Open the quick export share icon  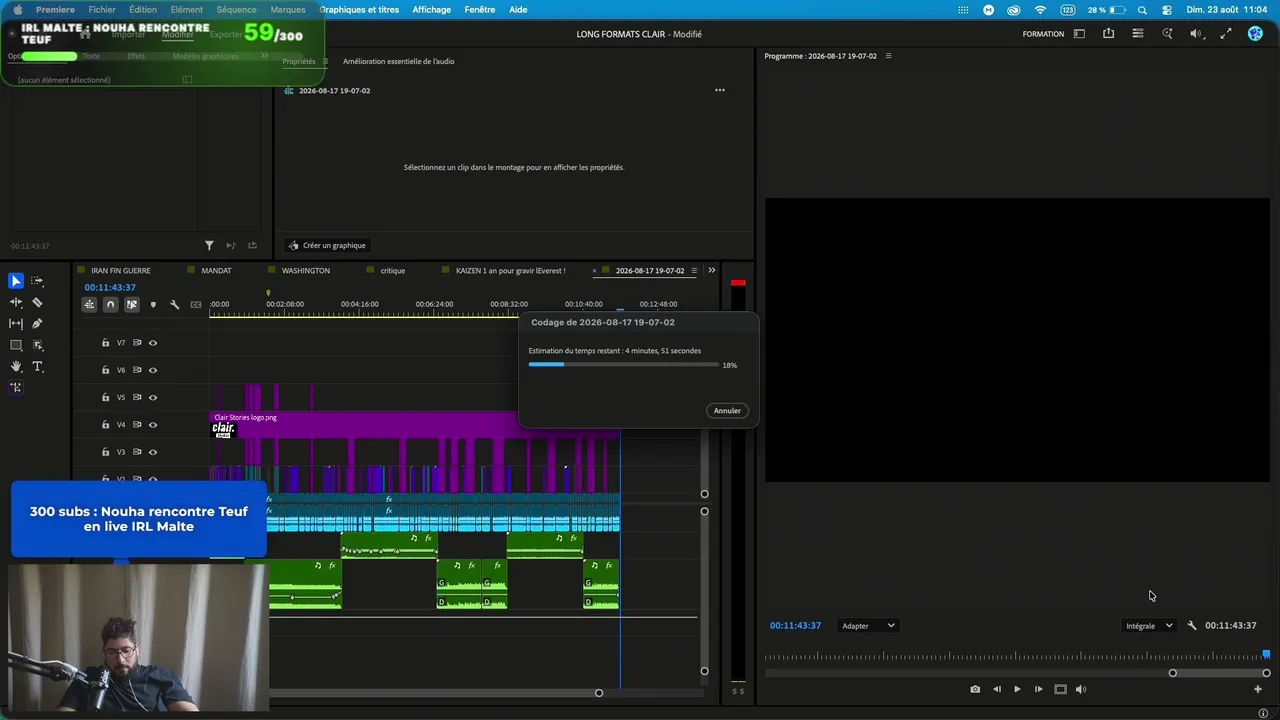(1108, 34)
